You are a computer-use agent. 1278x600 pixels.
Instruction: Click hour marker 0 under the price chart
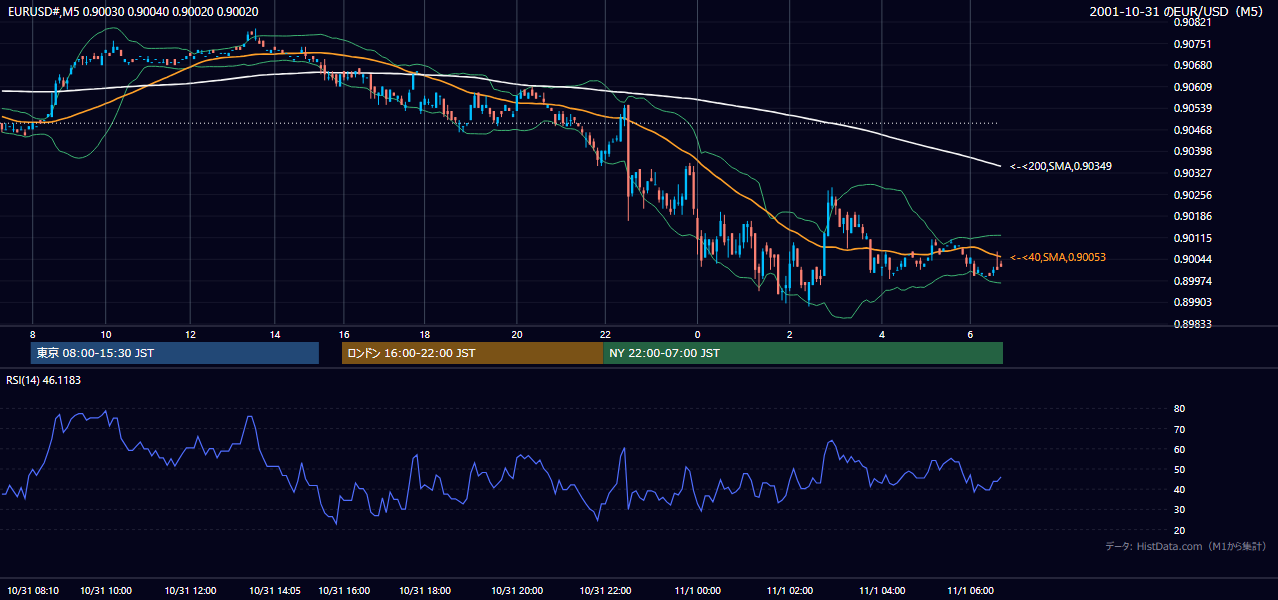(x=697, y=334)
